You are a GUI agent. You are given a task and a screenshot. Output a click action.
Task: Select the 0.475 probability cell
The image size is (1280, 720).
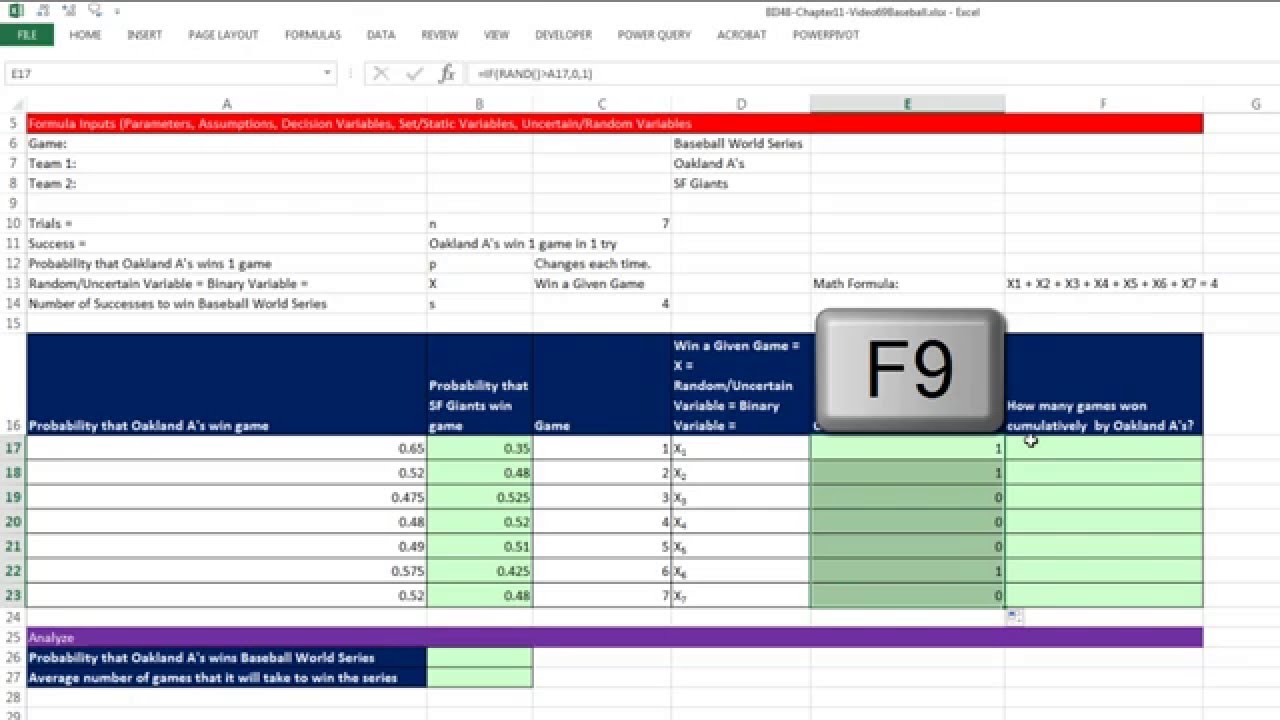[x=227, y=497]
